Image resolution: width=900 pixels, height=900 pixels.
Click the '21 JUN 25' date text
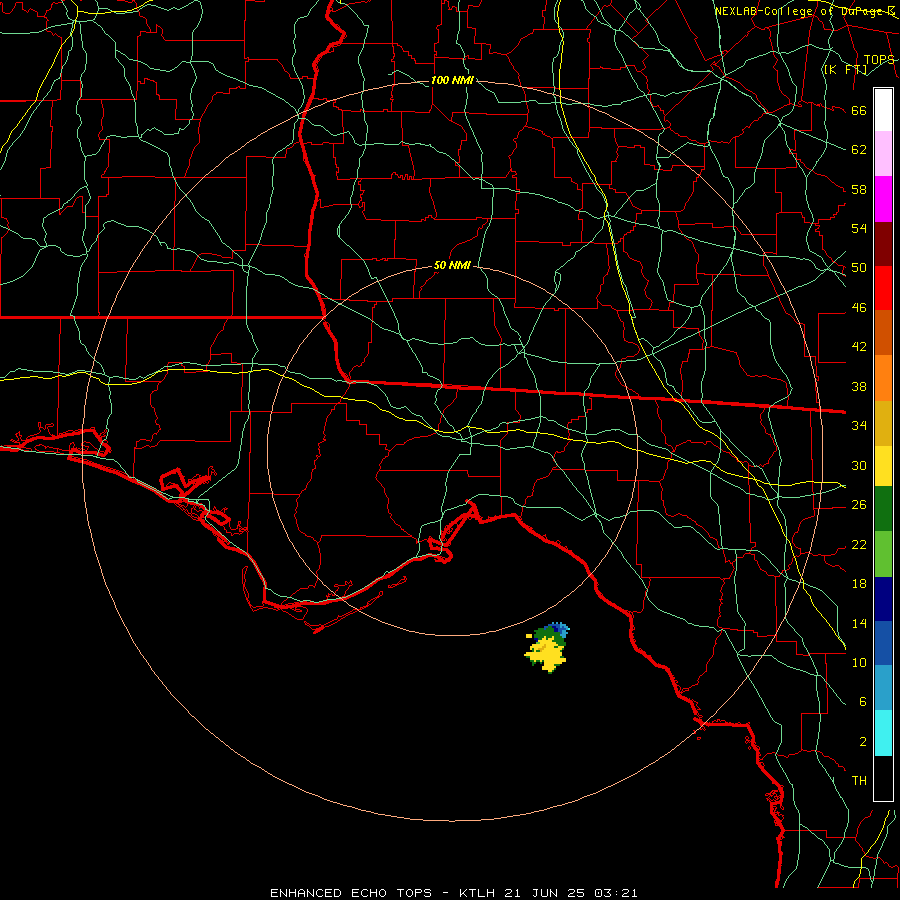click(546, 893)
